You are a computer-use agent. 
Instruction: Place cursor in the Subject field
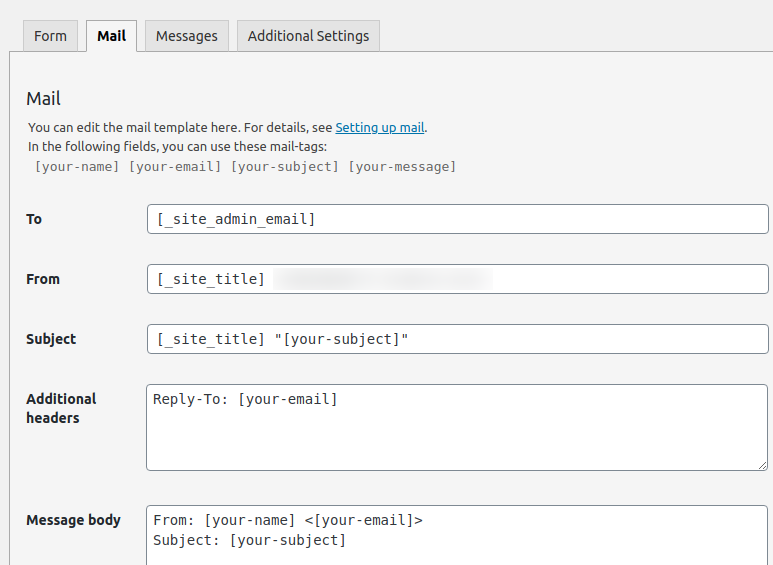point(457,339)
